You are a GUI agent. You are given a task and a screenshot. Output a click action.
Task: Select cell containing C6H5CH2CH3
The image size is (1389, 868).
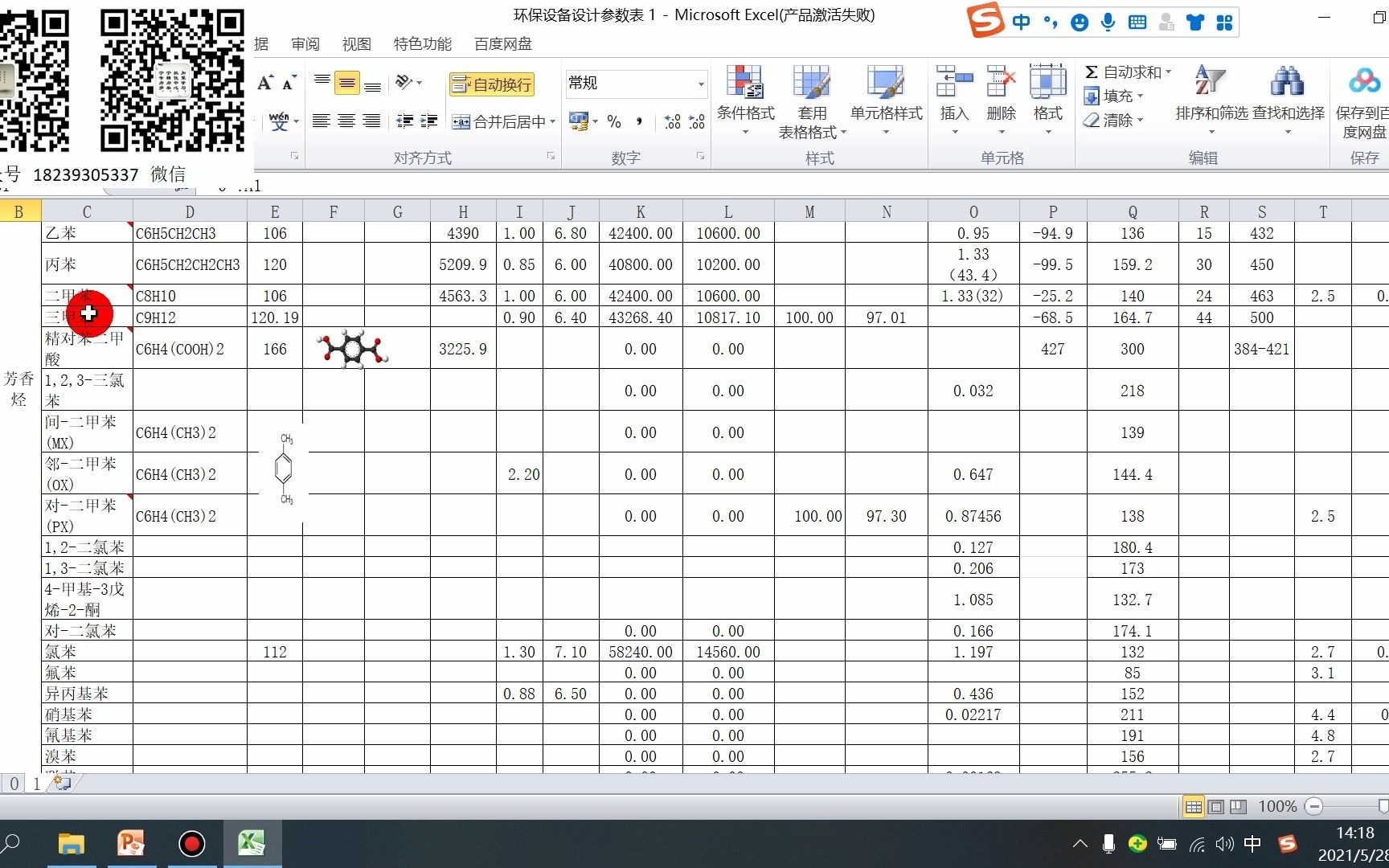[190, 233]
